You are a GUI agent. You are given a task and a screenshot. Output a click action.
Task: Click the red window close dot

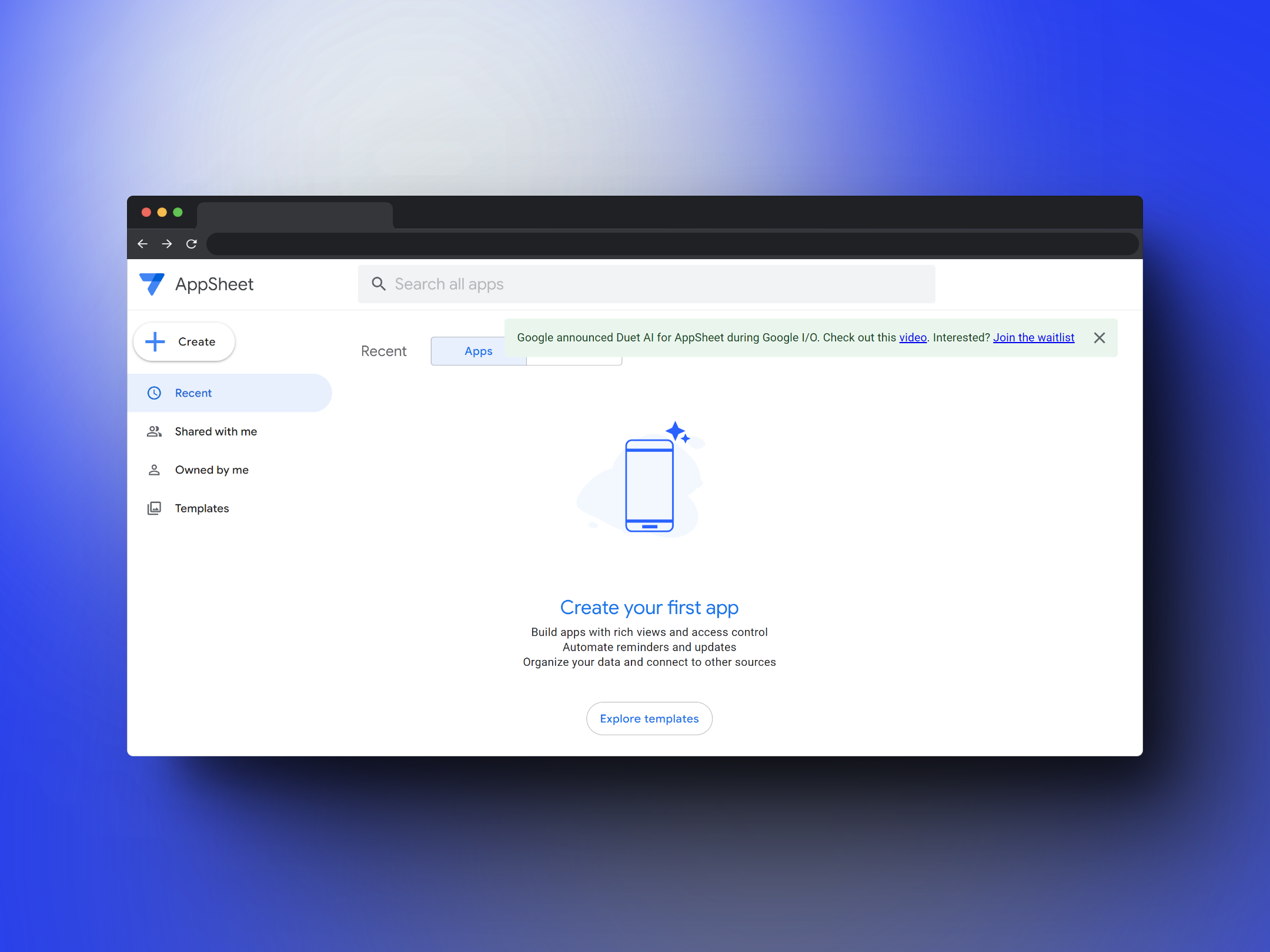click(146, 212)
